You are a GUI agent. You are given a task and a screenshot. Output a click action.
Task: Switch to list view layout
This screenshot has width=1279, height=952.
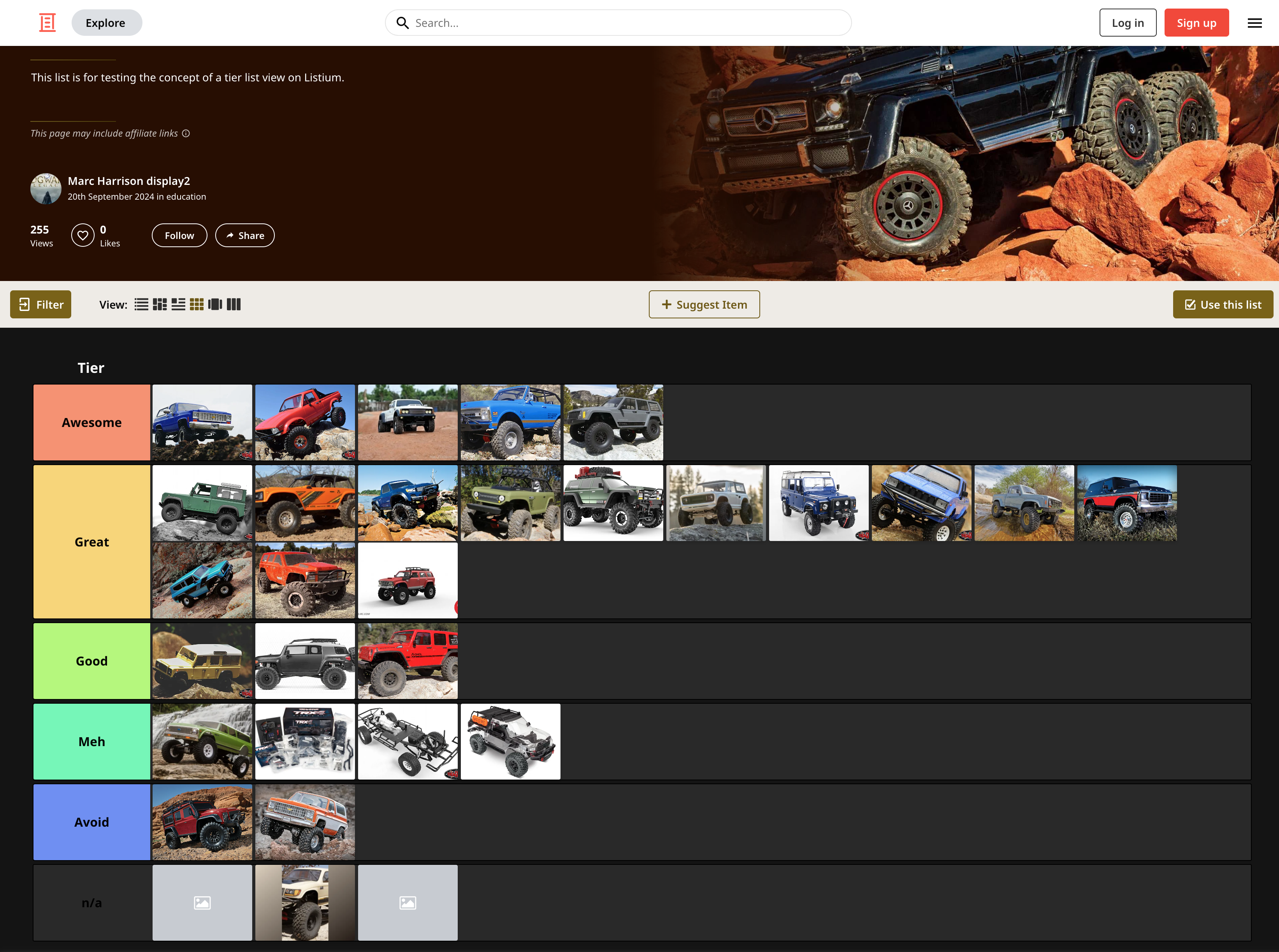(141, 304)
